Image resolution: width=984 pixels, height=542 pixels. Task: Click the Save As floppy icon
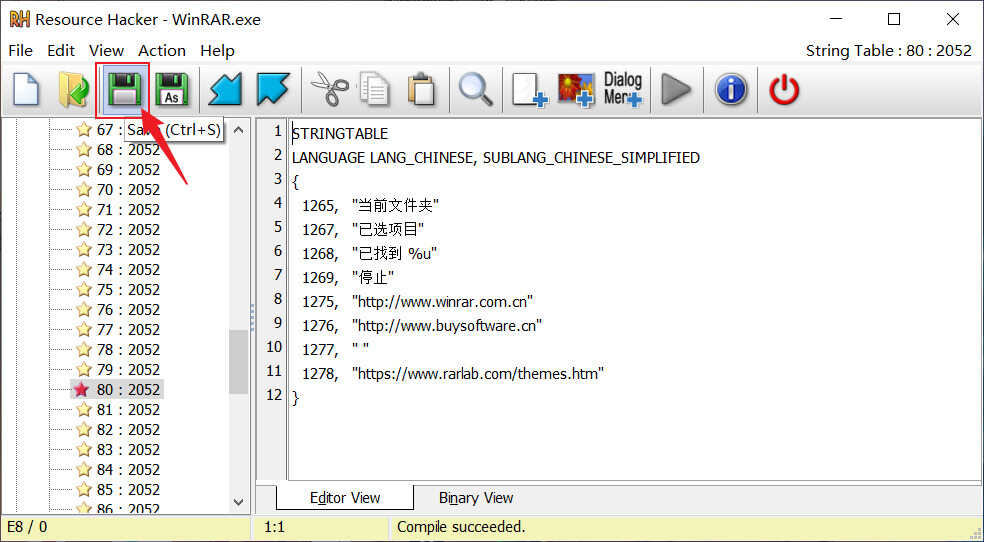coord(171,90)
